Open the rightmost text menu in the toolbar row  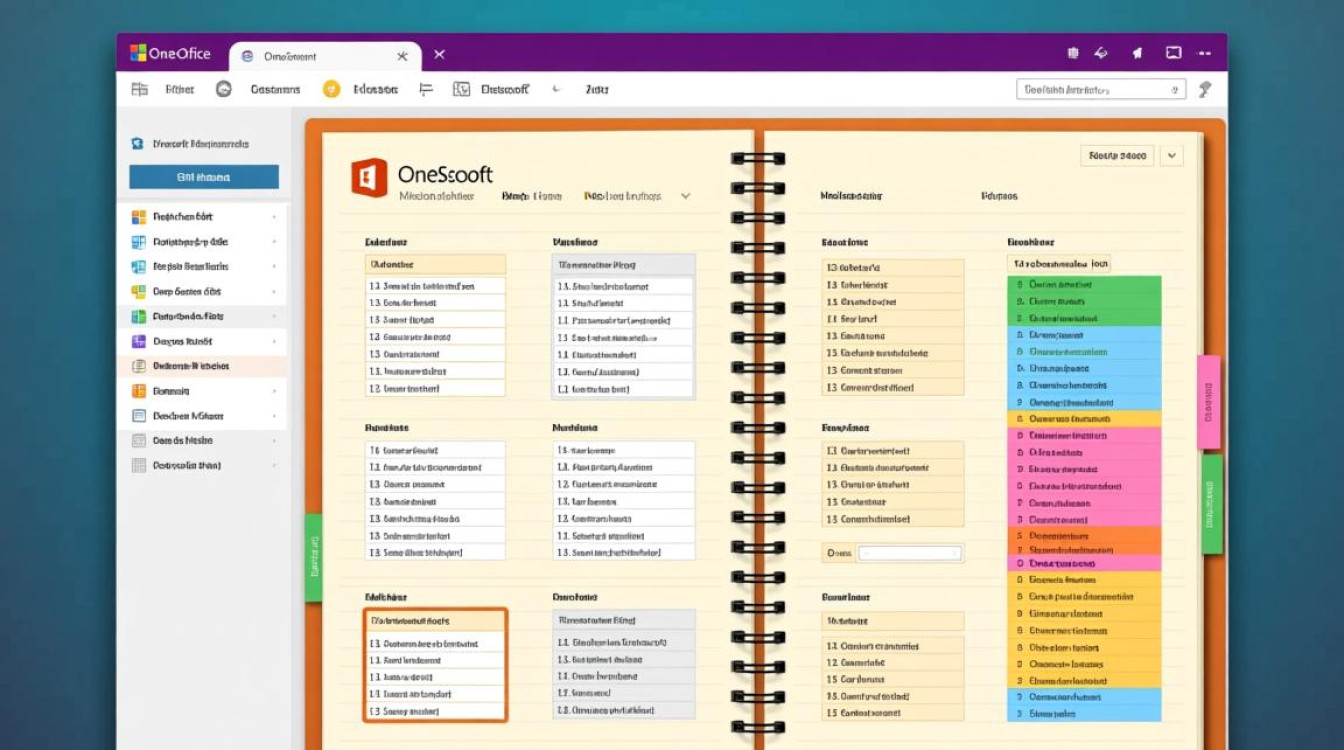click(597, 89)
